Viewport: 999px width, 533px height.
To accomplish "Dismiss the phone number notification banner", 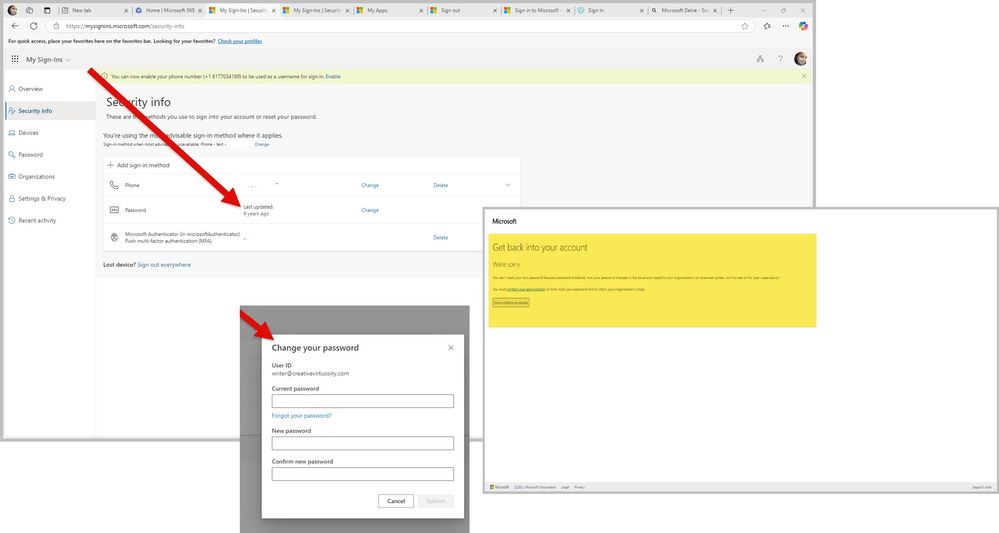I will click(804, 76).
